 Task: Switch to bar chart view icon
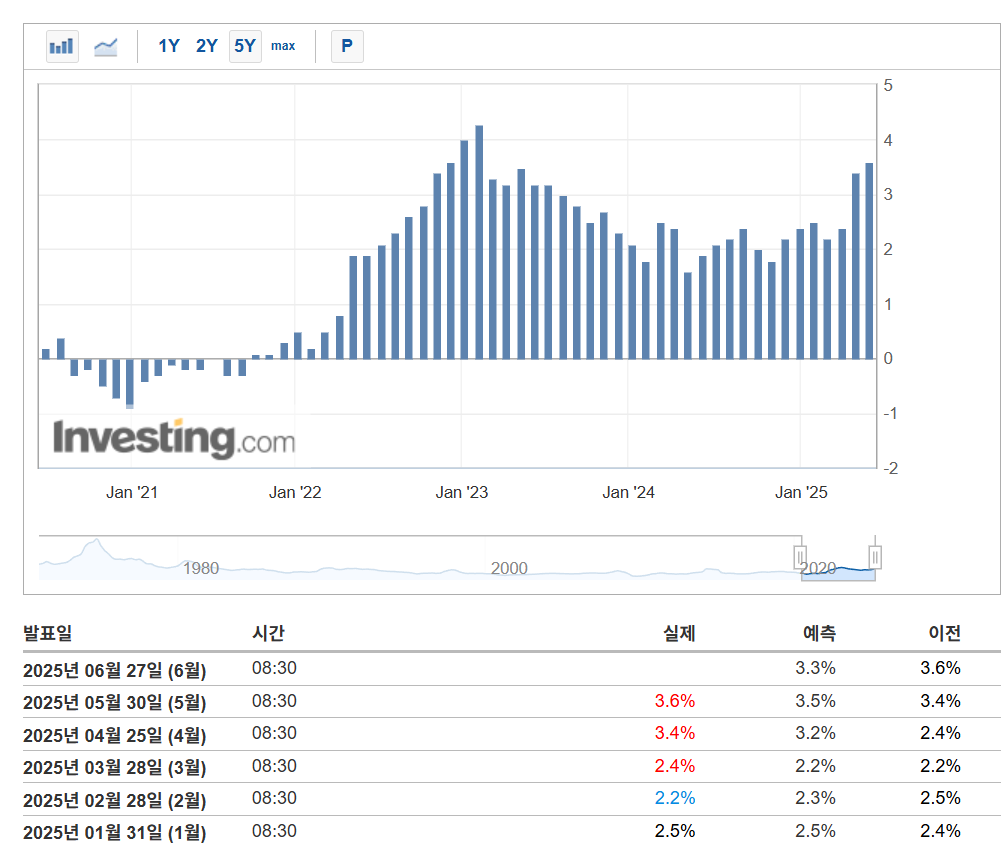click(x=62, y=47)
